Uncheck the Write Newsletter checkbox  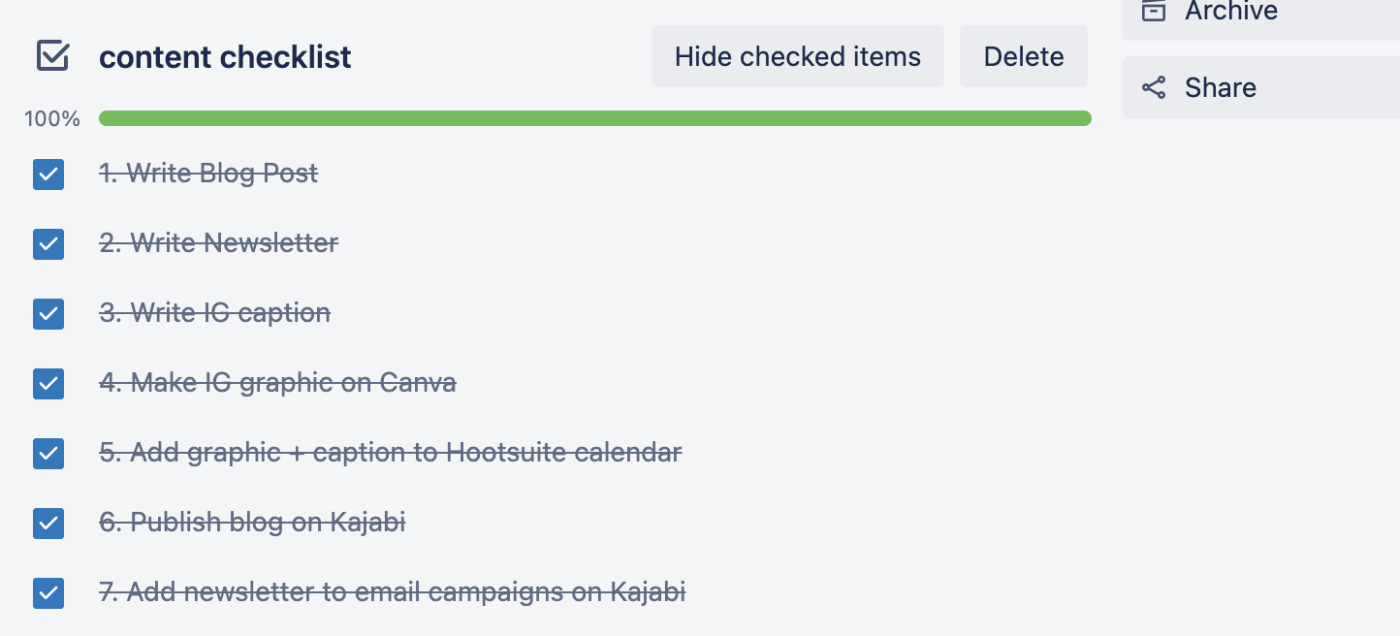coord(48,244)
